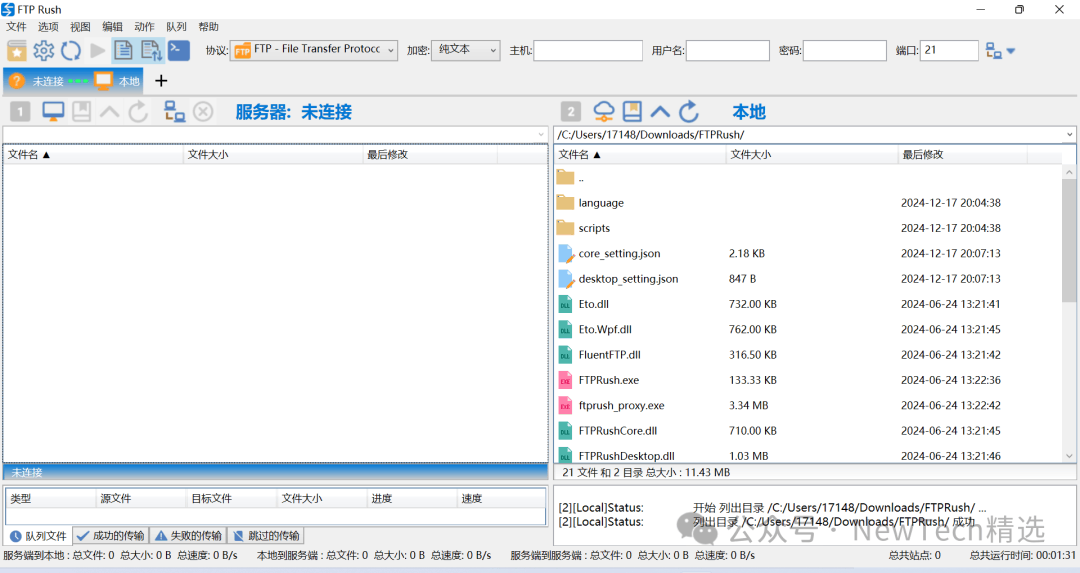Add a new tab with the plus button
Image resolution: width=1080 pixels, height=573 pixels.
161,81
